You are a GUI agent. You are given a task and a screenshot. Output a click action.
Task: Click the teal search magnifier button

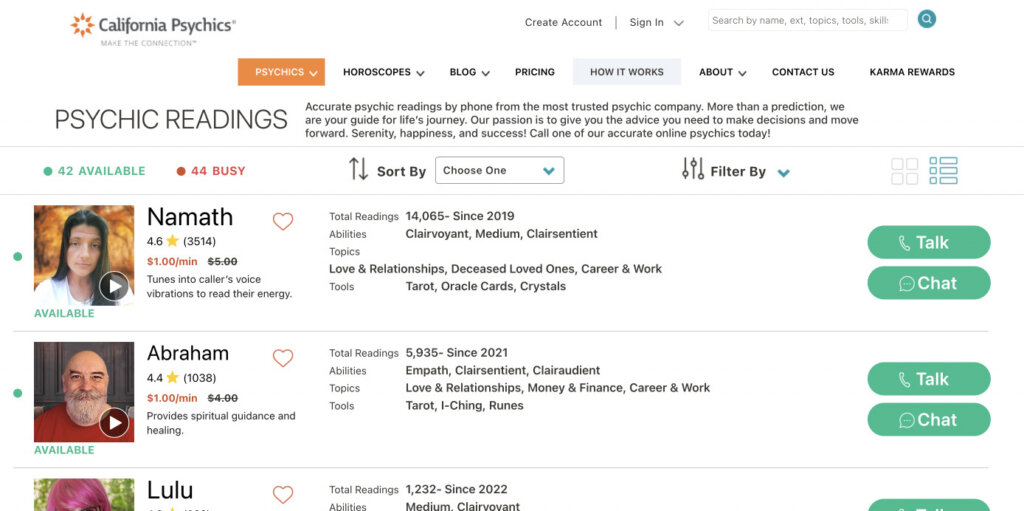click(x=926, y=19)
